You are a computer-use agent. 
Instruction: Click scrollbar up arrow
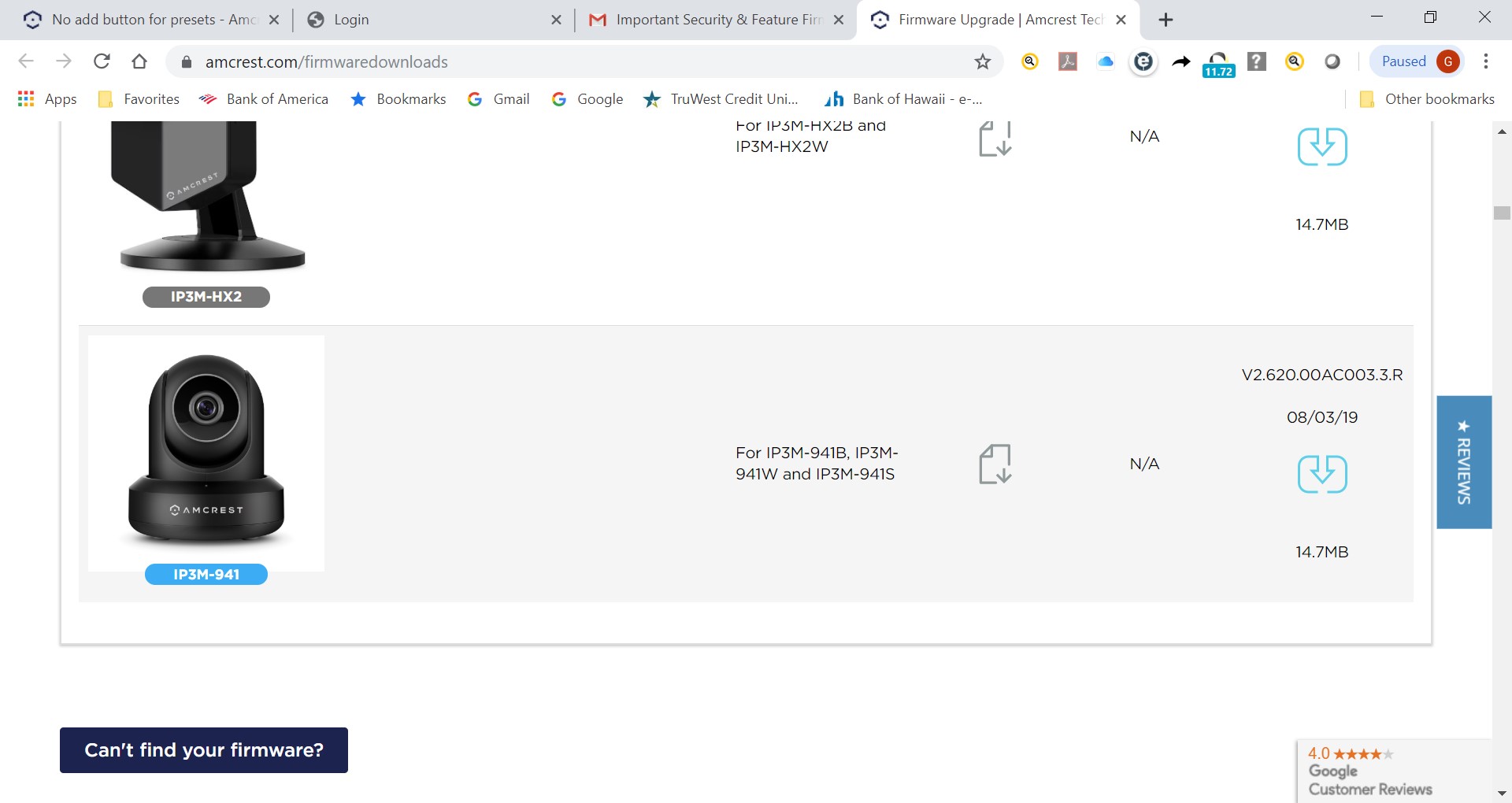click(x=1502, y=131)
